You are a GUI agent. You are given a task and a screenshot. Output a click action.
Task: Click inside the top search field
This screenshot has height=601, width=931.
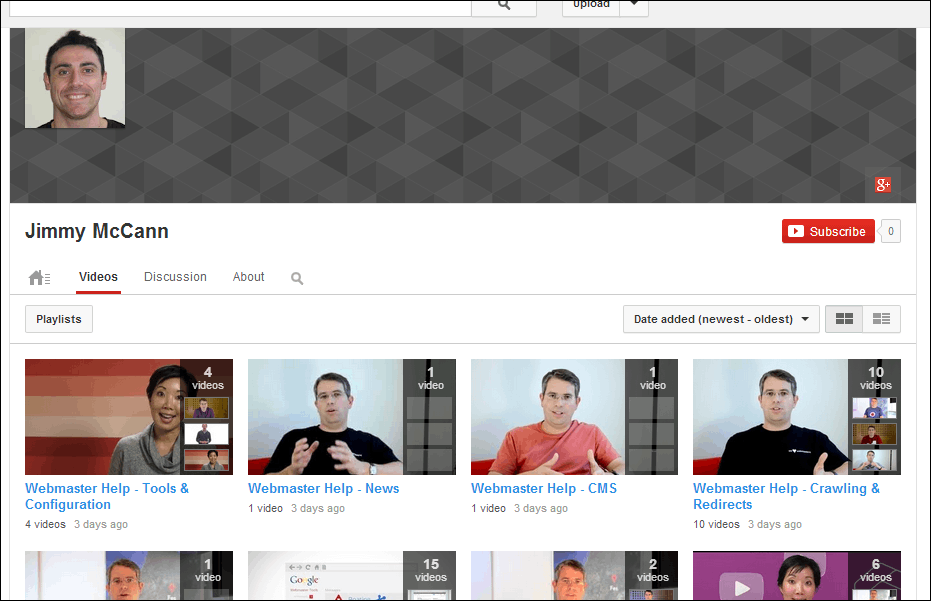coord(240,7)
